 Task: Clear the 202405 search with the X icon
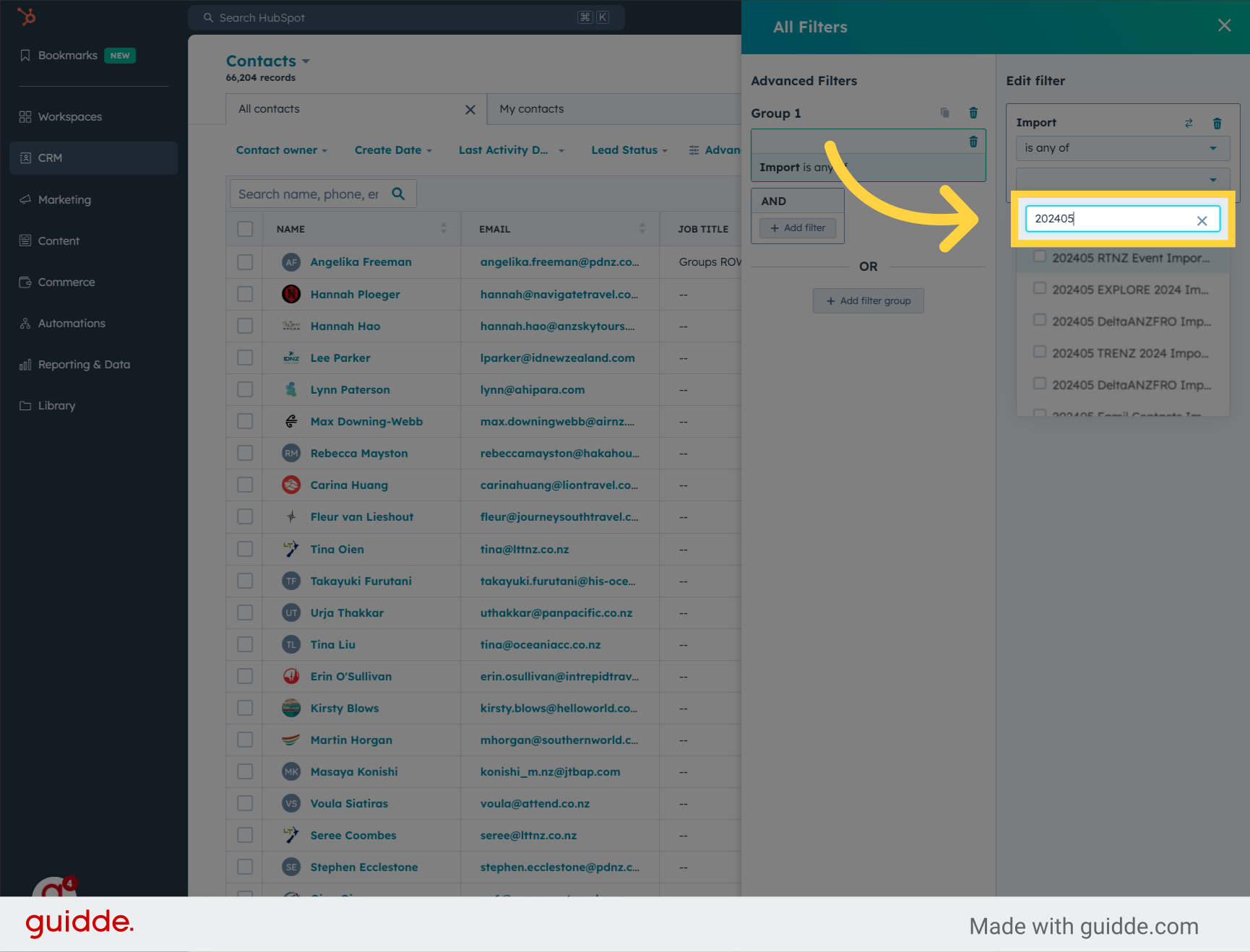(x=1202, y=220)
